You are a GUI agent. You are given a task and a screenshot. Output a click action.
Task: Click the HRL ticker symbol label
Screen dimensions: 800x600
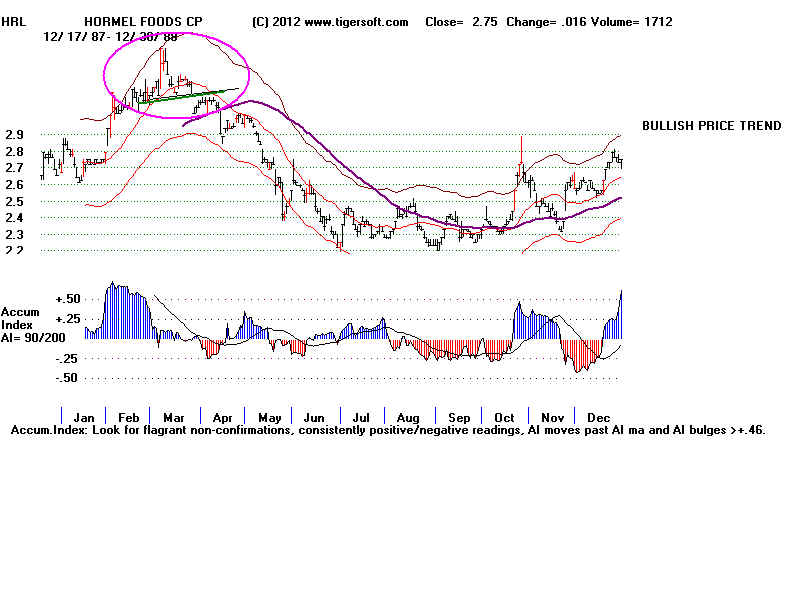(x=13, y=21)
